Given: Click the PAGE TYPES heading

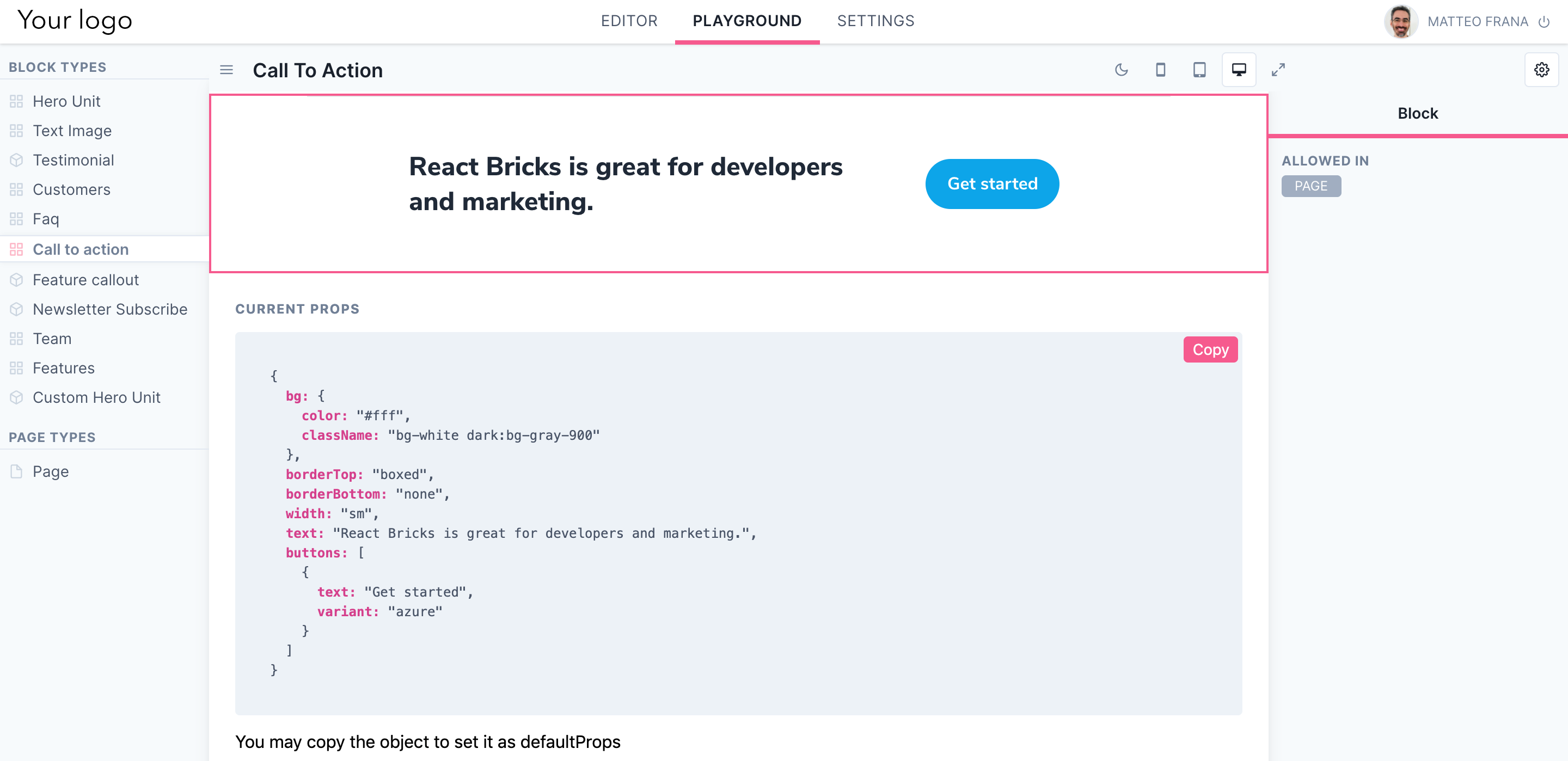Looking at the screenshot, I should pyautogui.click(x=52, y=438).
